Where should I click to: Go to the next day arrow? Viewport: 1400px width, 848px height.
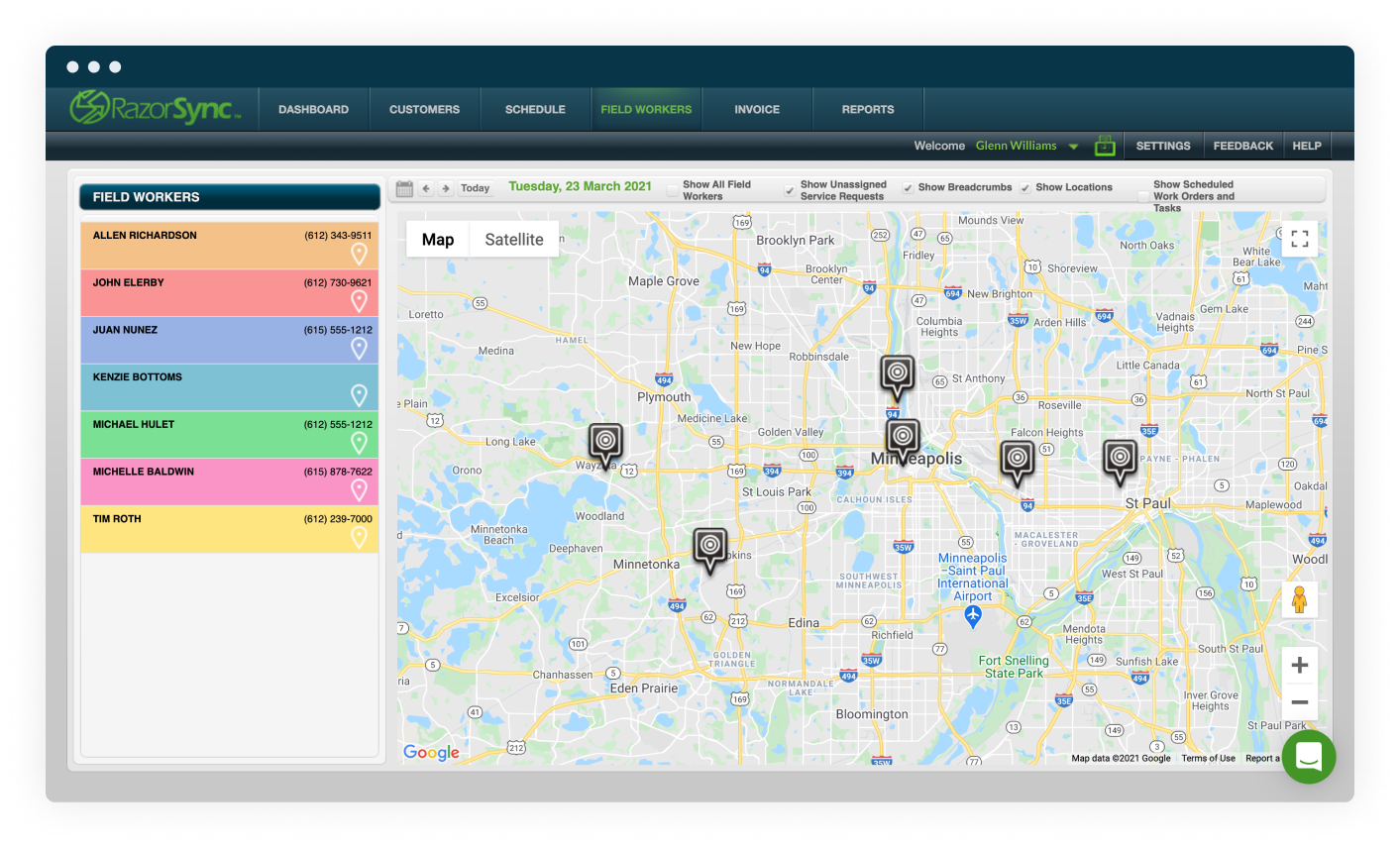click(446, 188)
